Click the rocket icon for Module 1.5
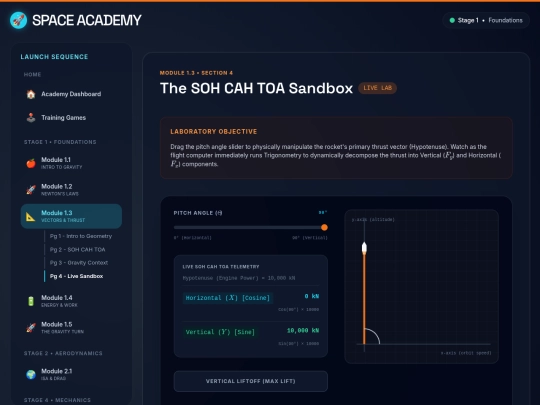The width and height of the screenshot is (540, 405). tap(31, 328)
